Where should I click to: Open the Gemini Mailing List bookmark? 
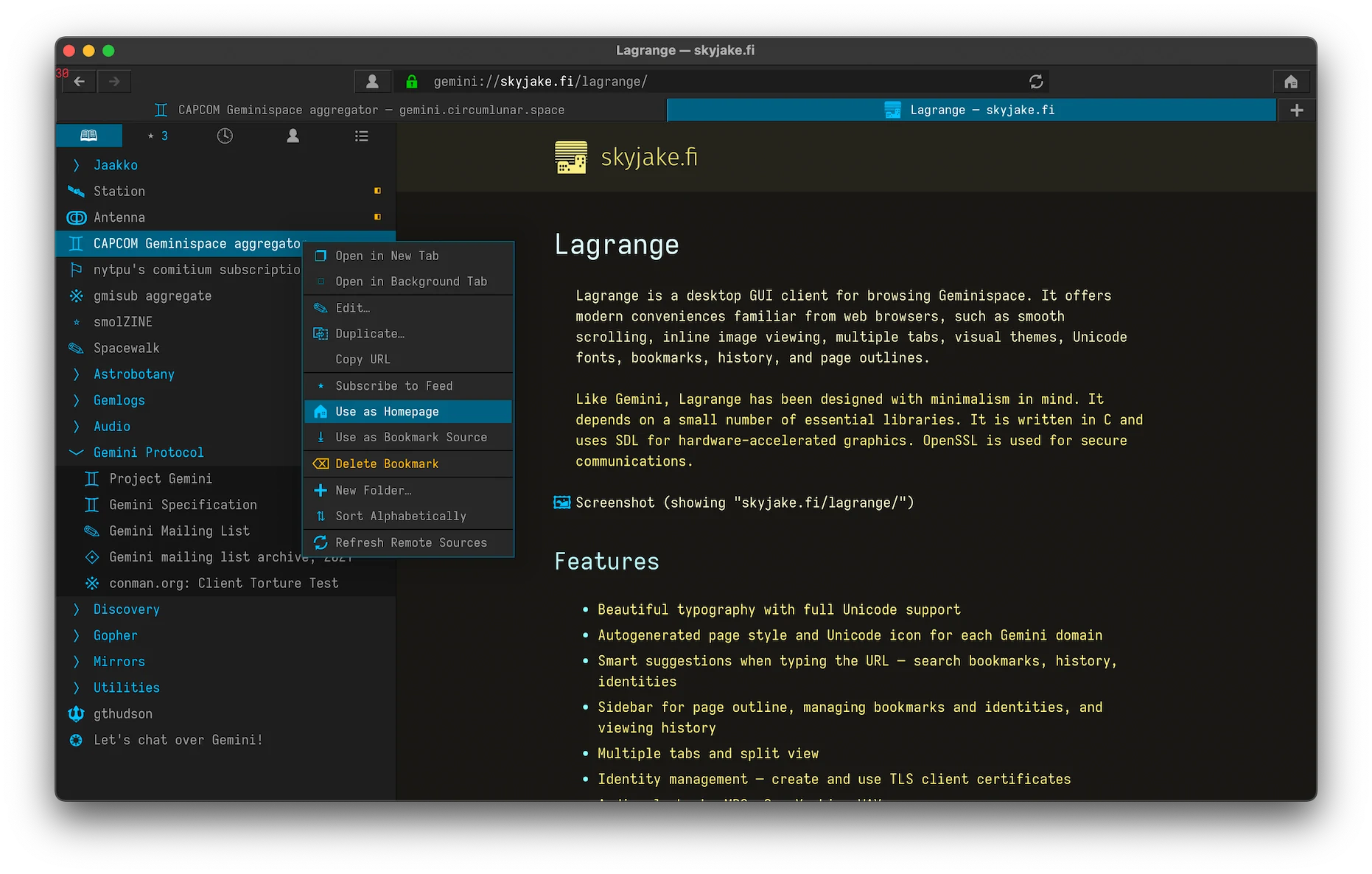(178, 531)
